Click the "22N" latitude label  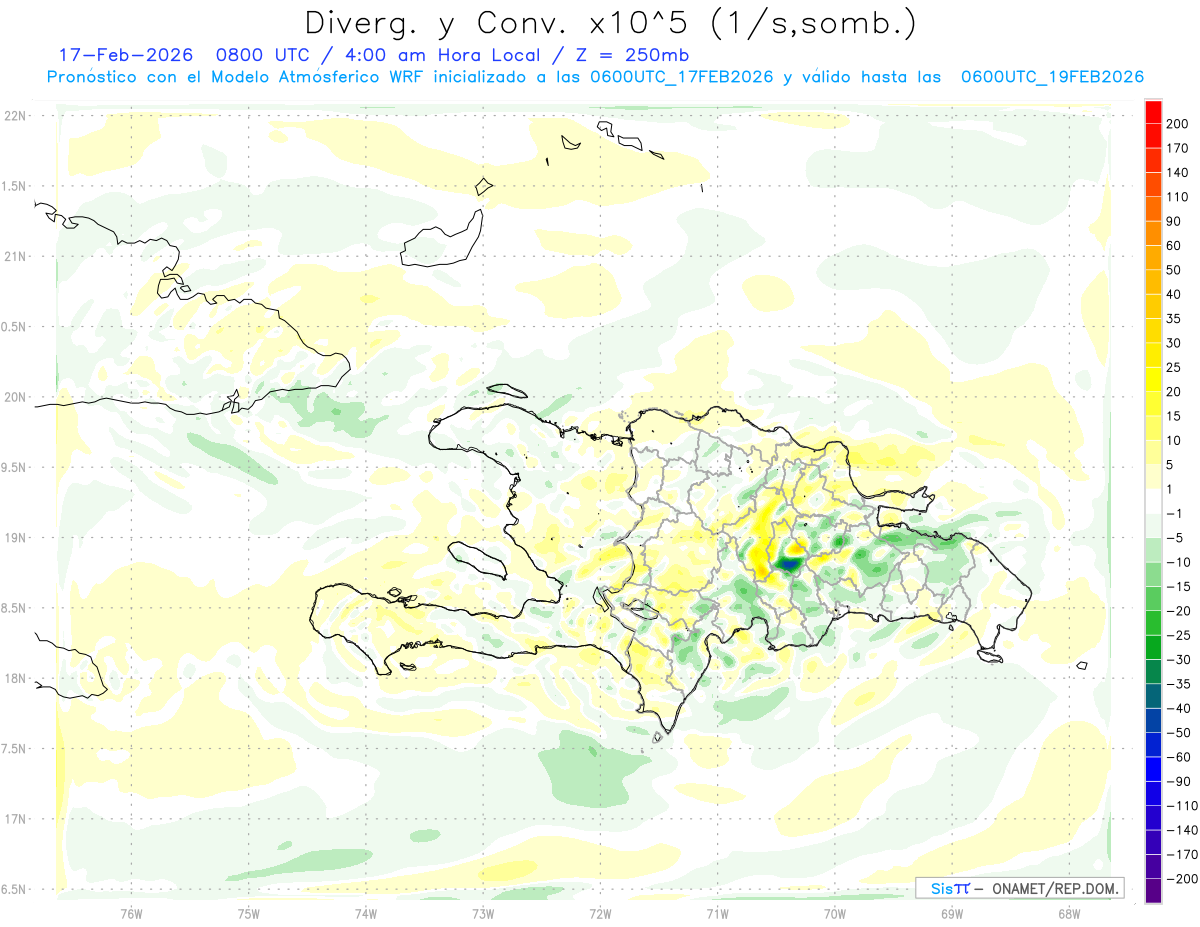(x=14, y=116)
